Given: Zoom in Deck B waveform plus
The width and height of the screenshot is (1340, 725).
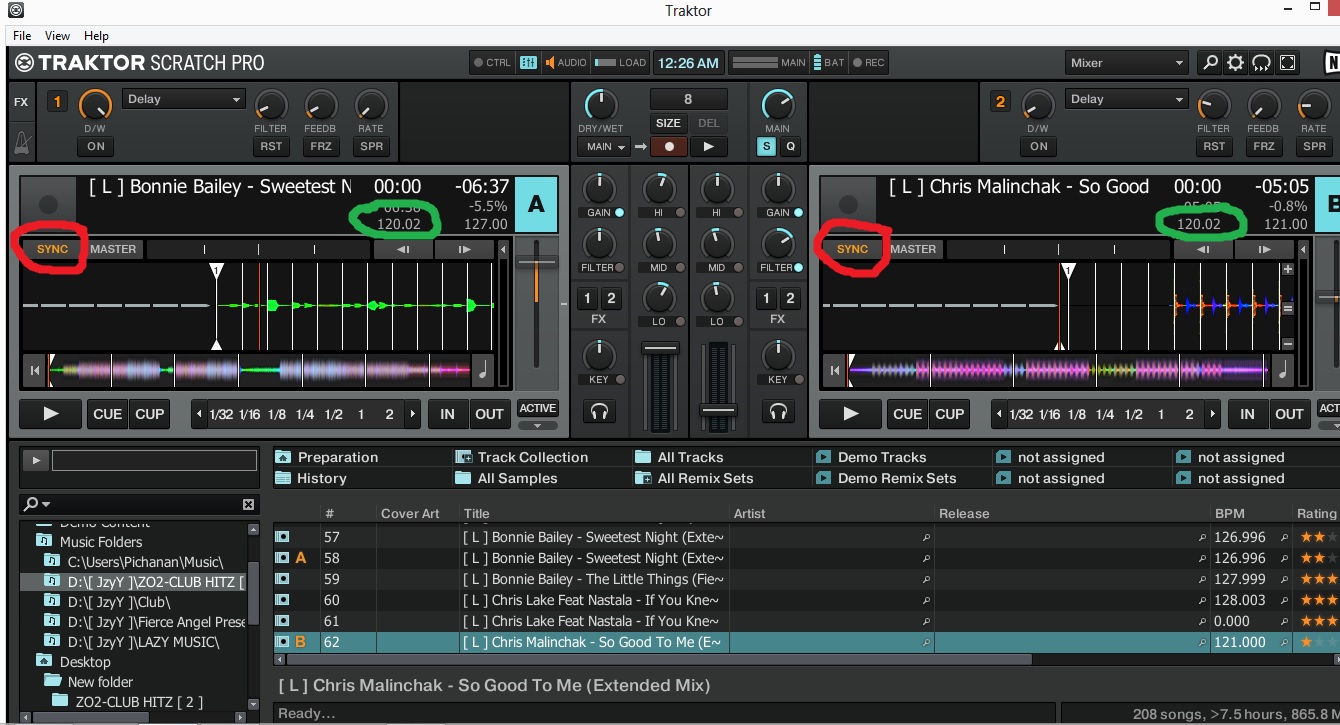Looking at the screenshot, I should click(1287, 269).
